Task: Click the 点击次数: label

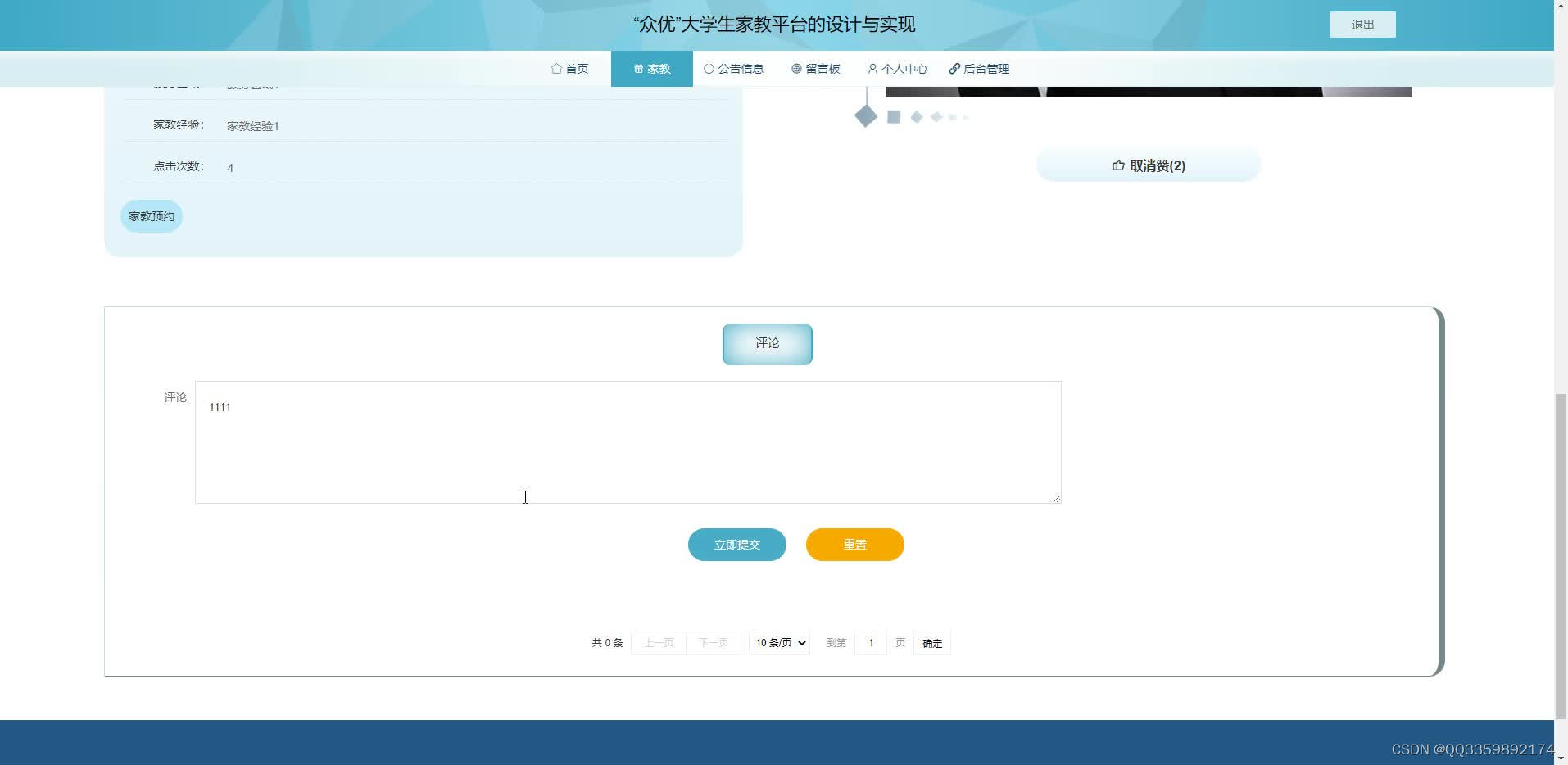Action: click(x=179, y=166)
